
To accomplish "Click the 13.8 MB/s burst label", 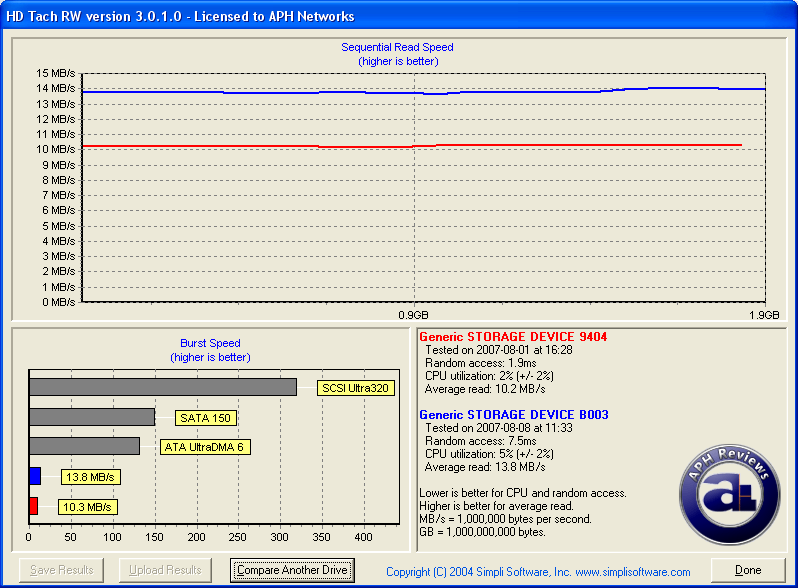I will coord(90,477).
